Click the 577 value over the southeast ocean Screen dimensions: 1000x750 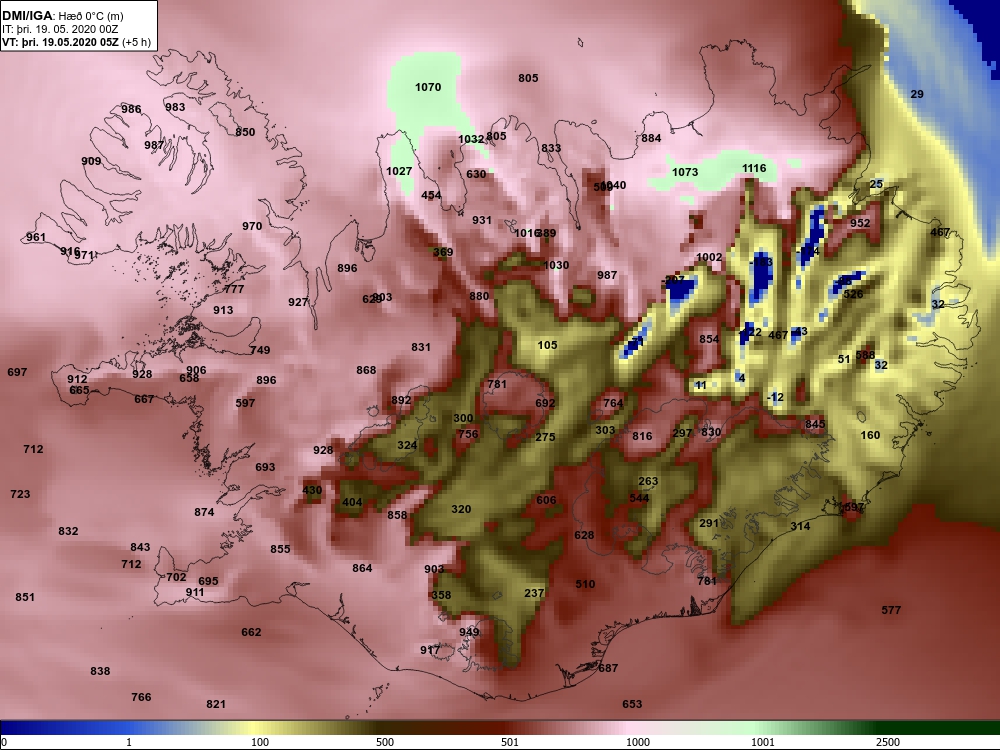[891, 610]
